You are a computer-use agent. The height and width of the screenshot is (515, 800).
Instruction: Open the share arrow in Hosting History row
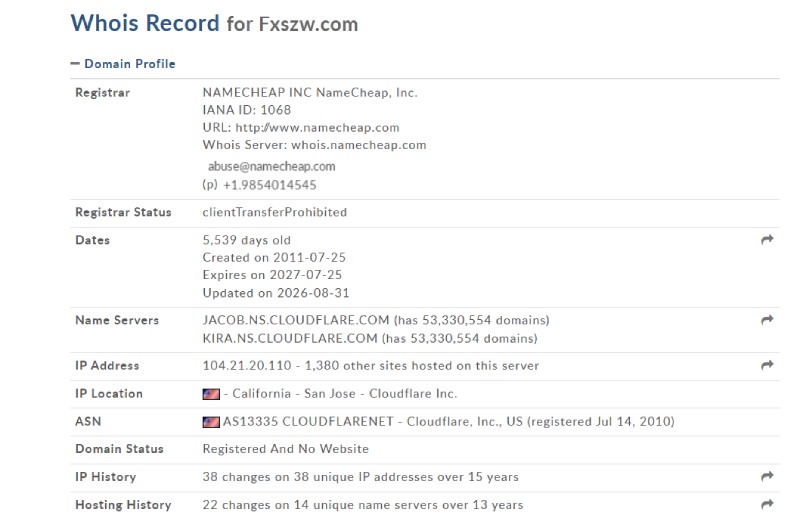[767, 504]
